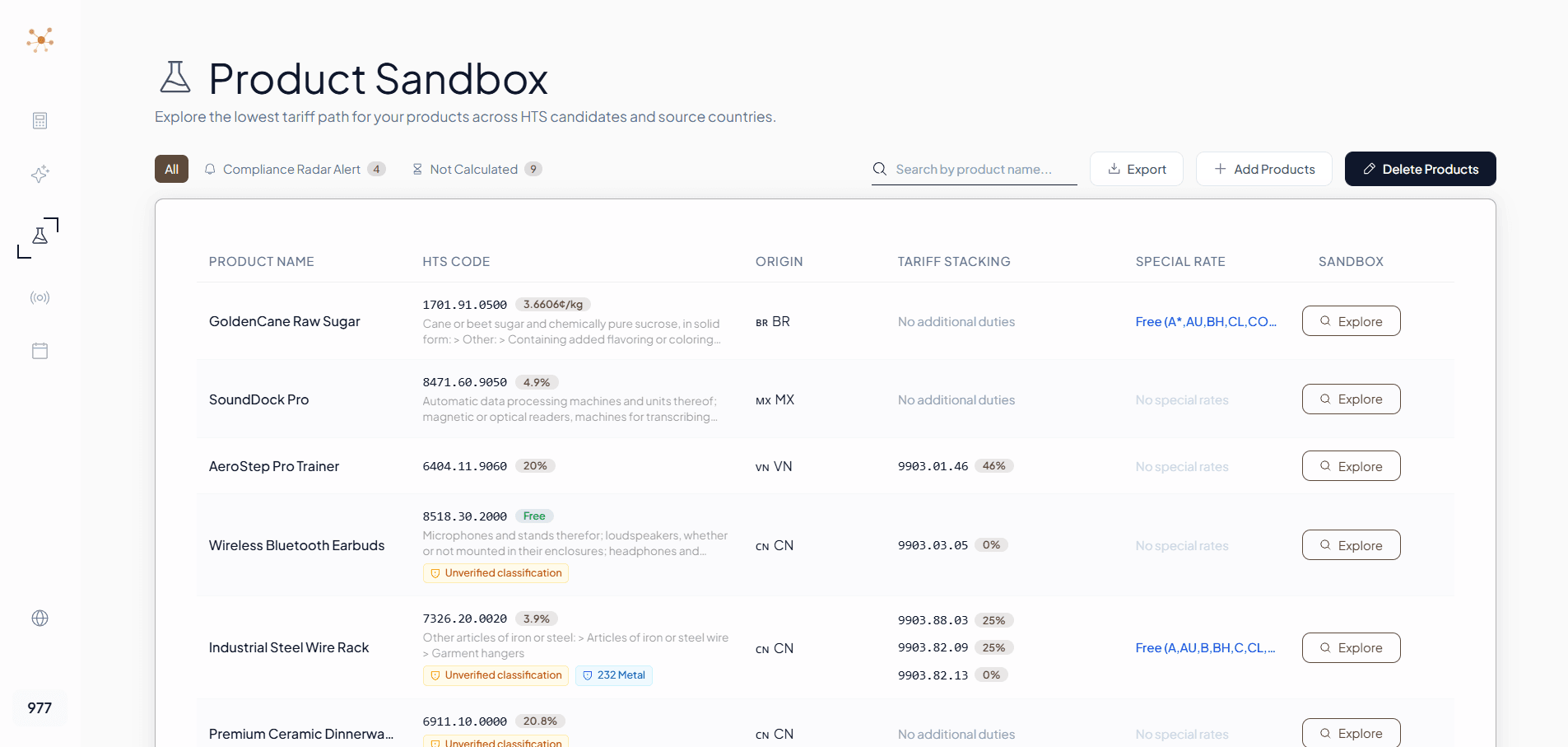Click Add Products button

1264,169
